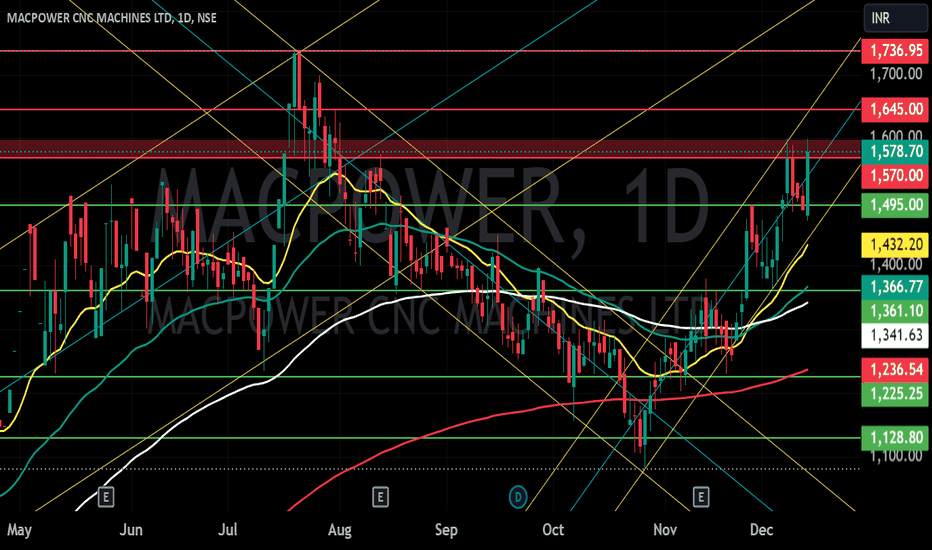Select the 1,570.00 red price label
The image size is (932, 550).
click(895, 175)
